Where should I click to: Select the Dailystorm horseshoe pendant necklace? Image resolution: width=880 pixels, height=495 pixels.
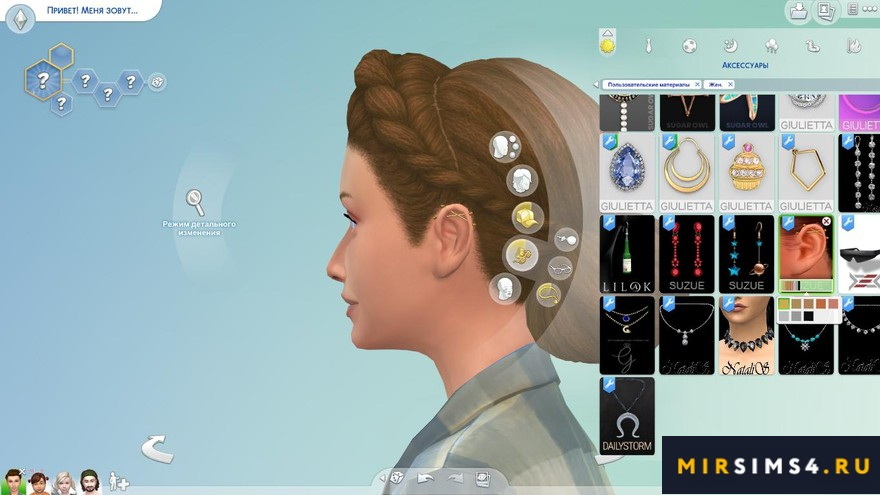[x=627, y=416]
